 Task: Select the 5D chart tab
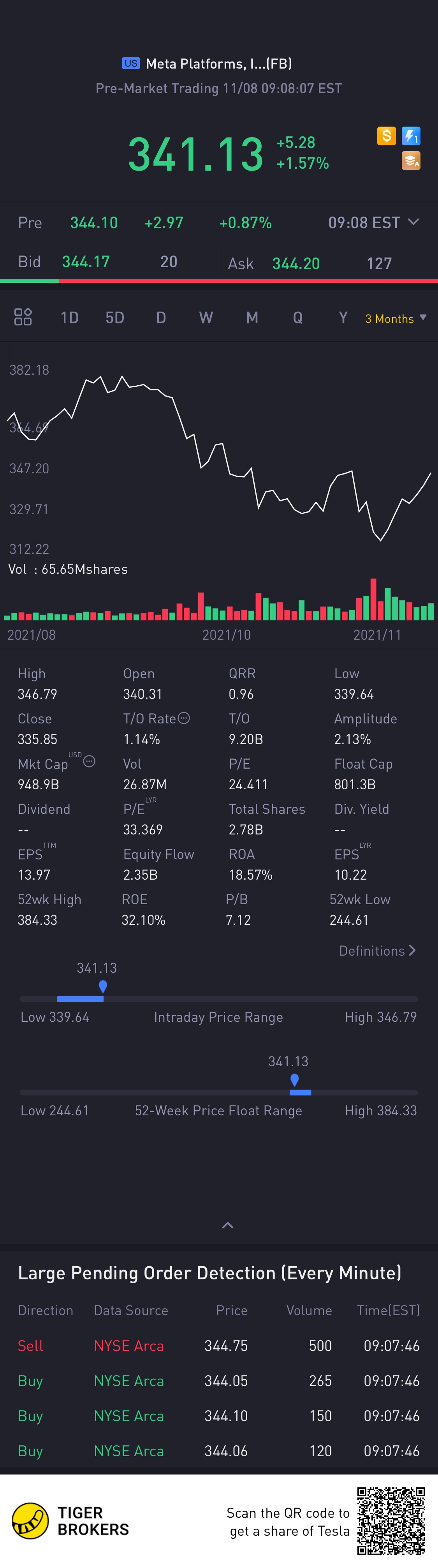(x=115, y=318)
